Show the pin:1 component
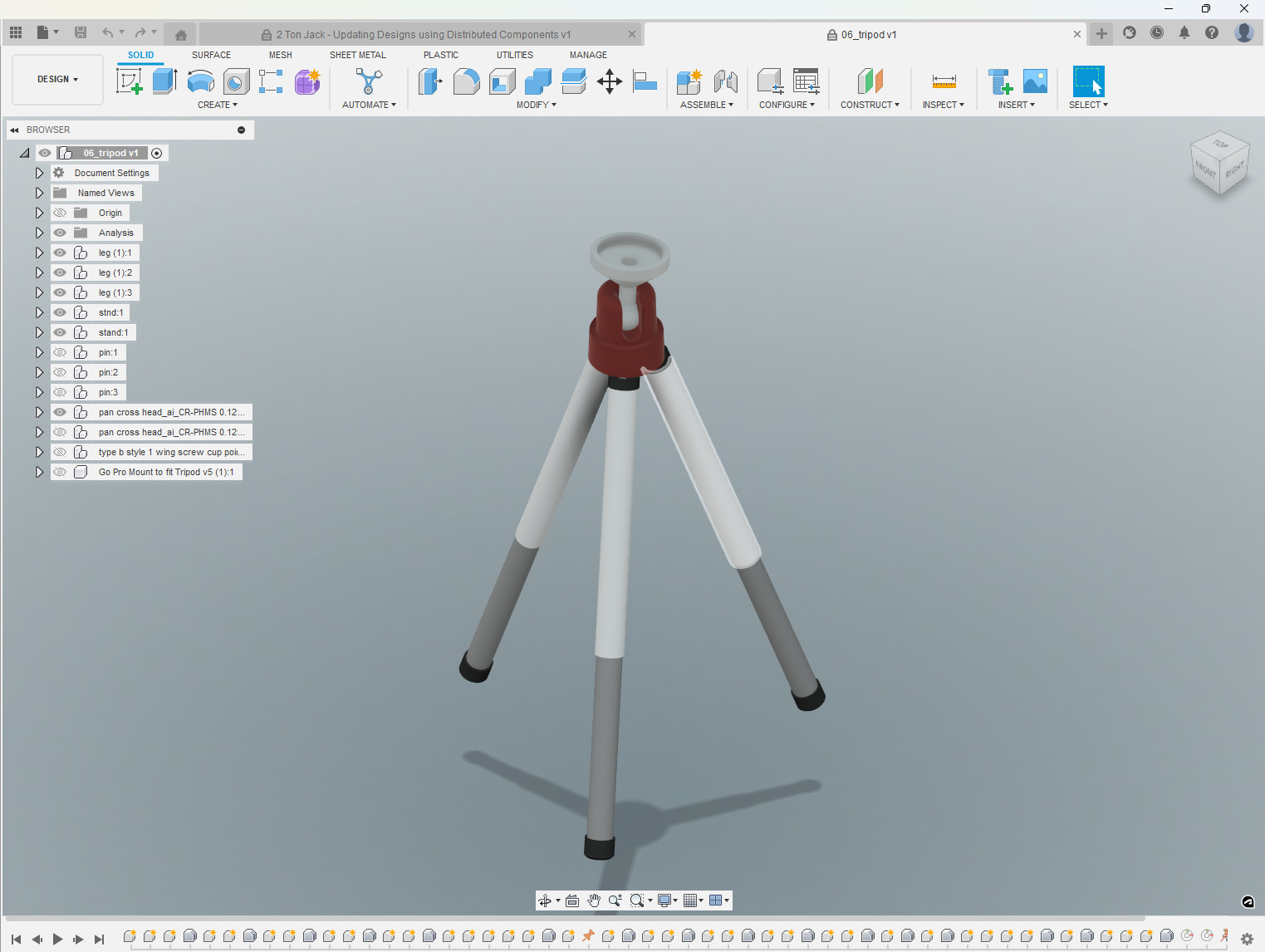The height and width of the screenshot is (952, 1265). click(x=60, y=352)
